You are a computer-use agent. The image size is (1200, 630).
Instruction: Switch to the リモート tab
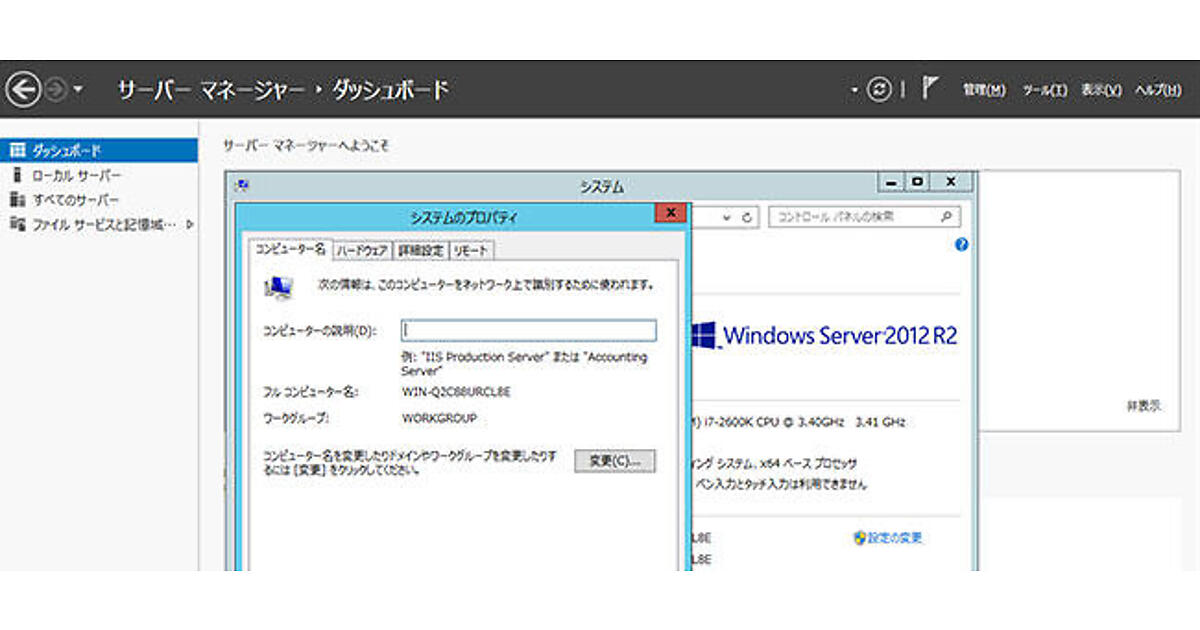tap(470, 250)
